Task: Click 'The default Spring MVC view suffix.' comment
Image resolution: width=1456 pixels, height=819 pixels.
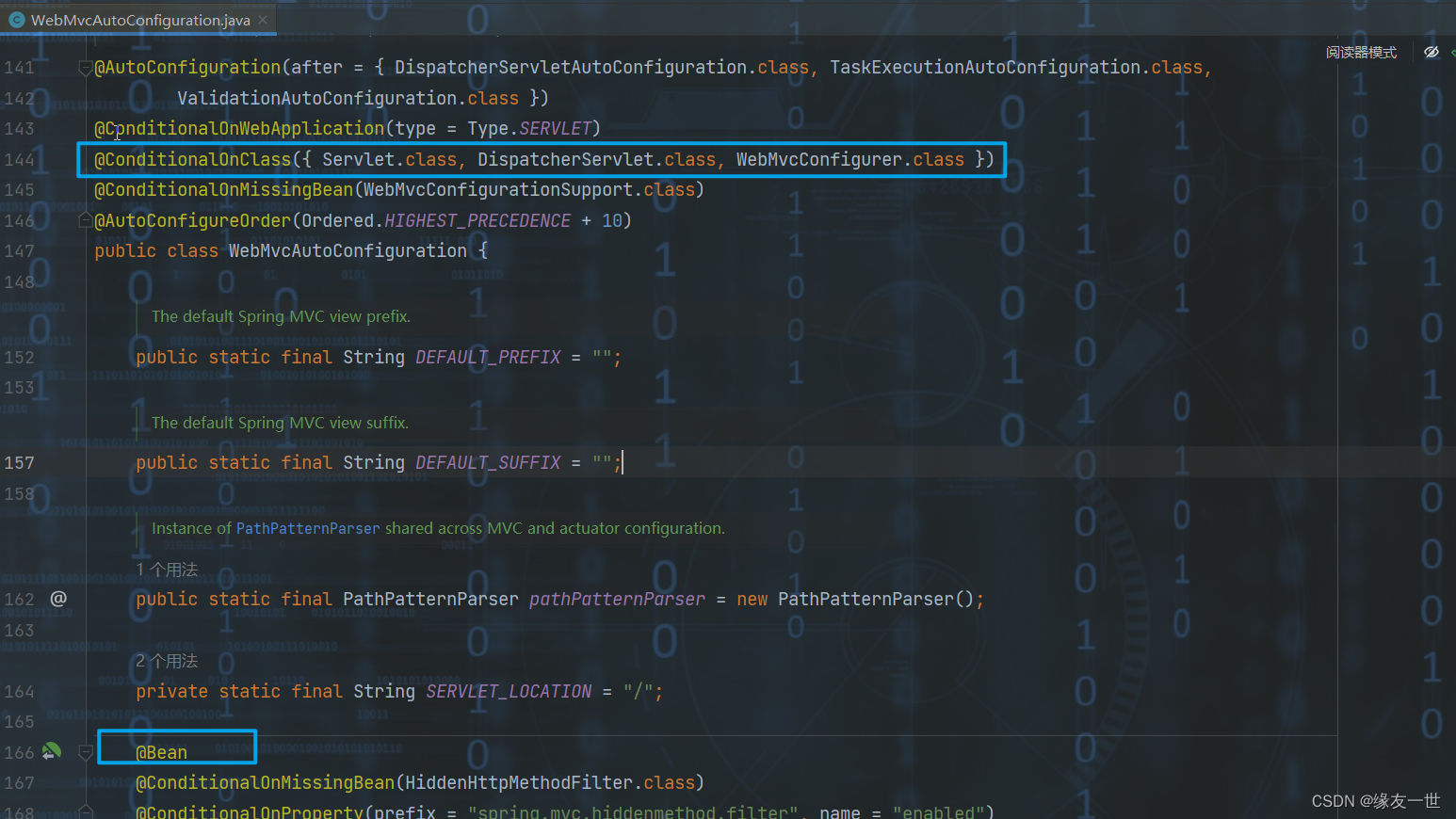Action: pos(280,423)
